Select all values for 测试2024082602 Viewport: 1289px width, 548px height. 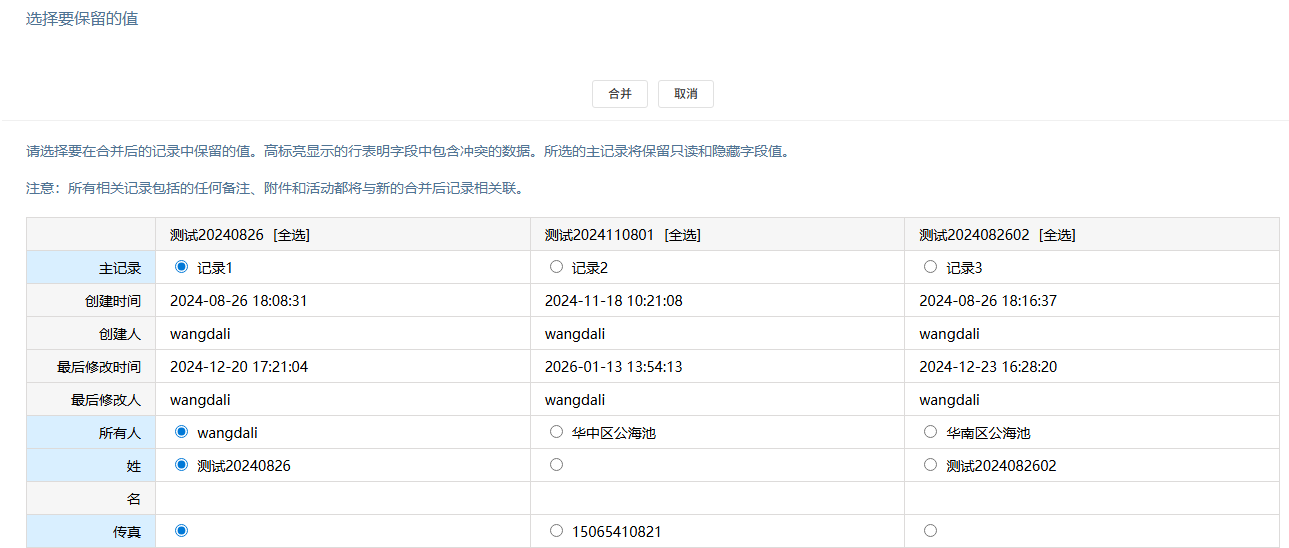[x=1056, y=235]
